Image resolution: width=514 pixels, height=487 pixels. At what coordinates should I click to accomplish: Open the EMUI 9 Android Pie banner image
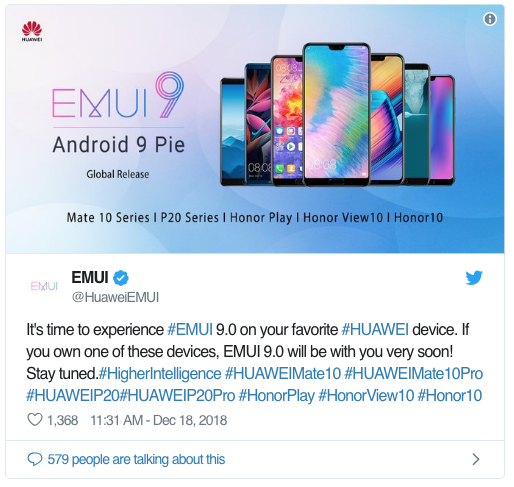(255, 129)
